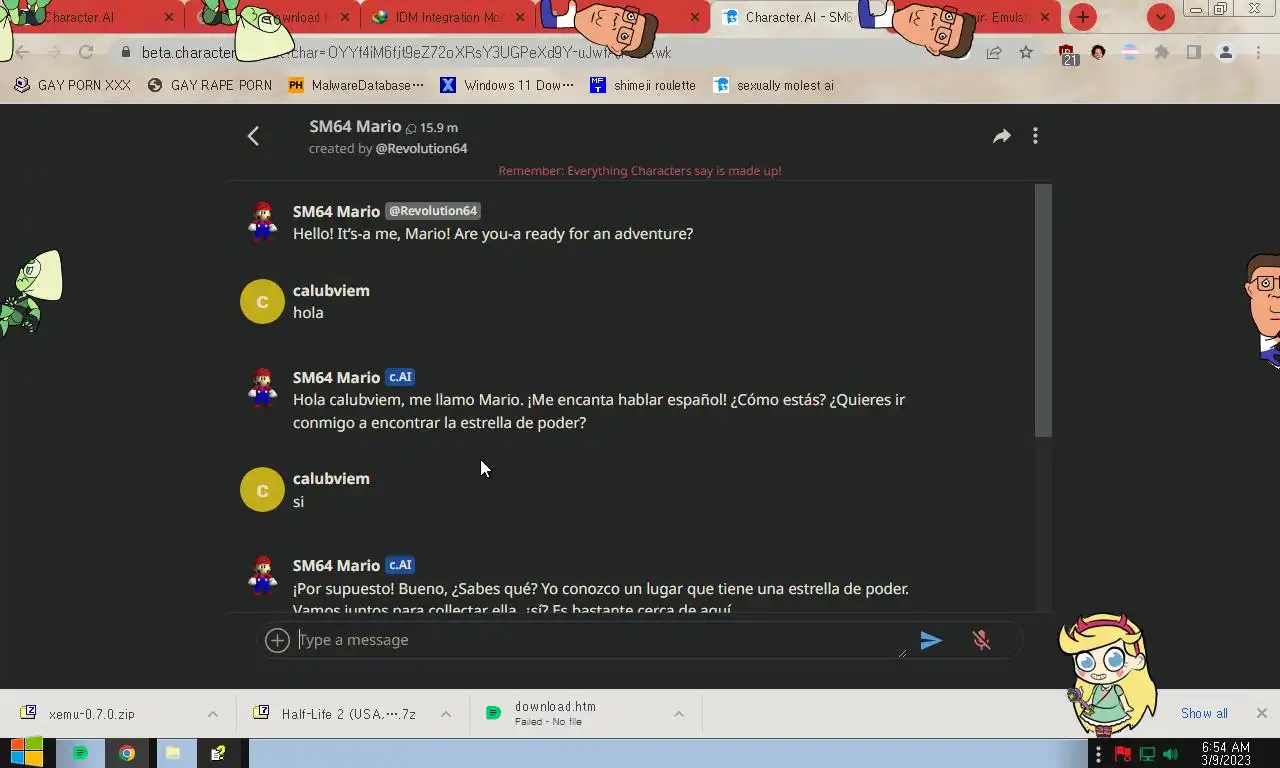Click Chrome icon in the taskbar
Screen dimensions: 1280x768
tap(127, 753)
